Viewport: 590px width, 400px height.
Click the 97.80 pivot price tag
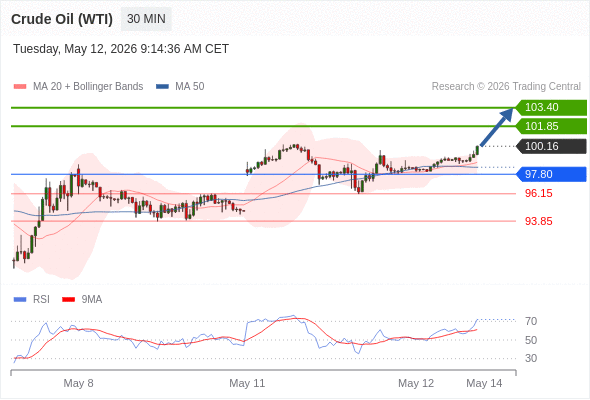551,174
